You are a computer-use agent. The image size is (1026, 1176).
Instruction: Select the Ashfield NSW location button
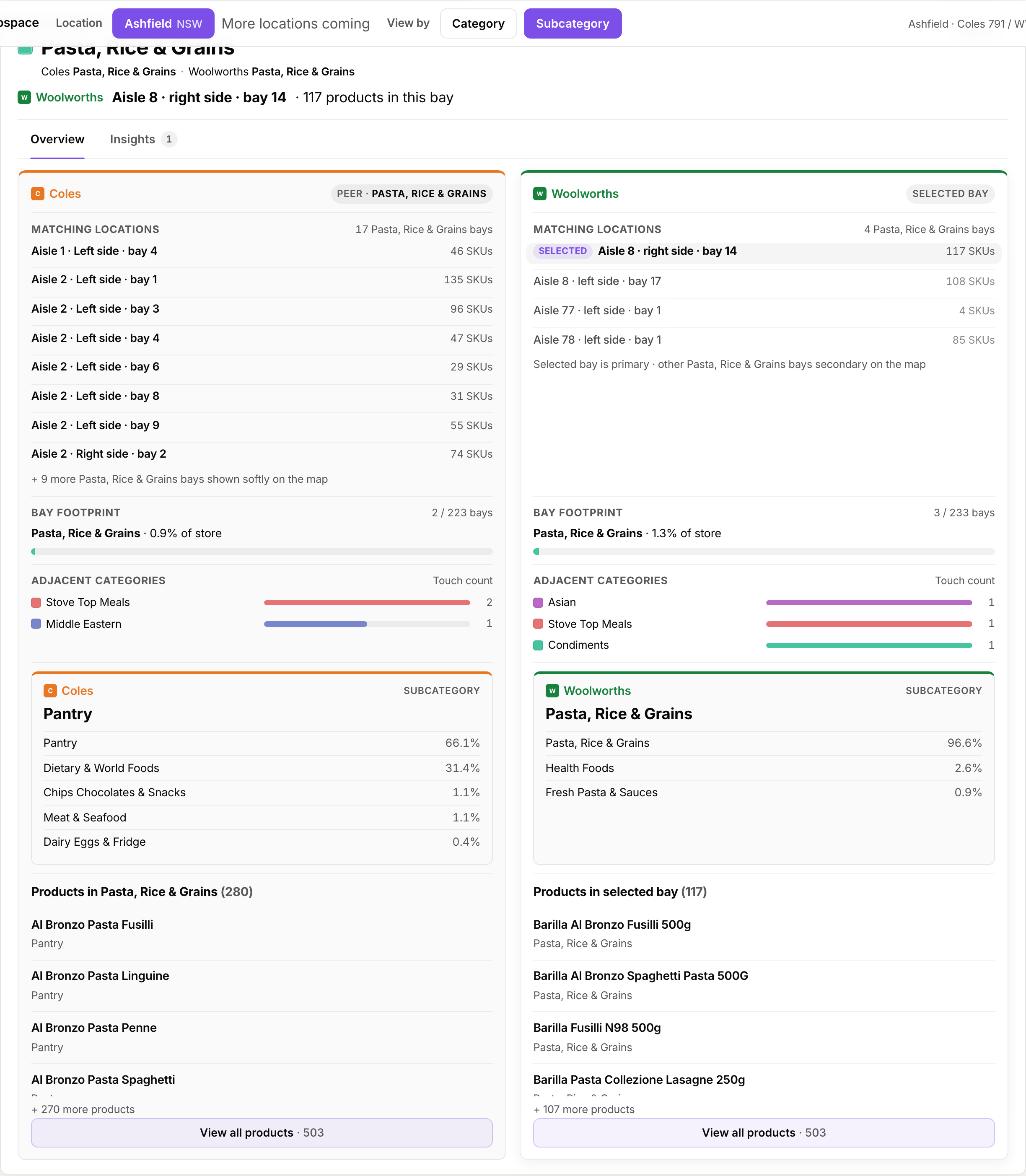click(163, 23)
